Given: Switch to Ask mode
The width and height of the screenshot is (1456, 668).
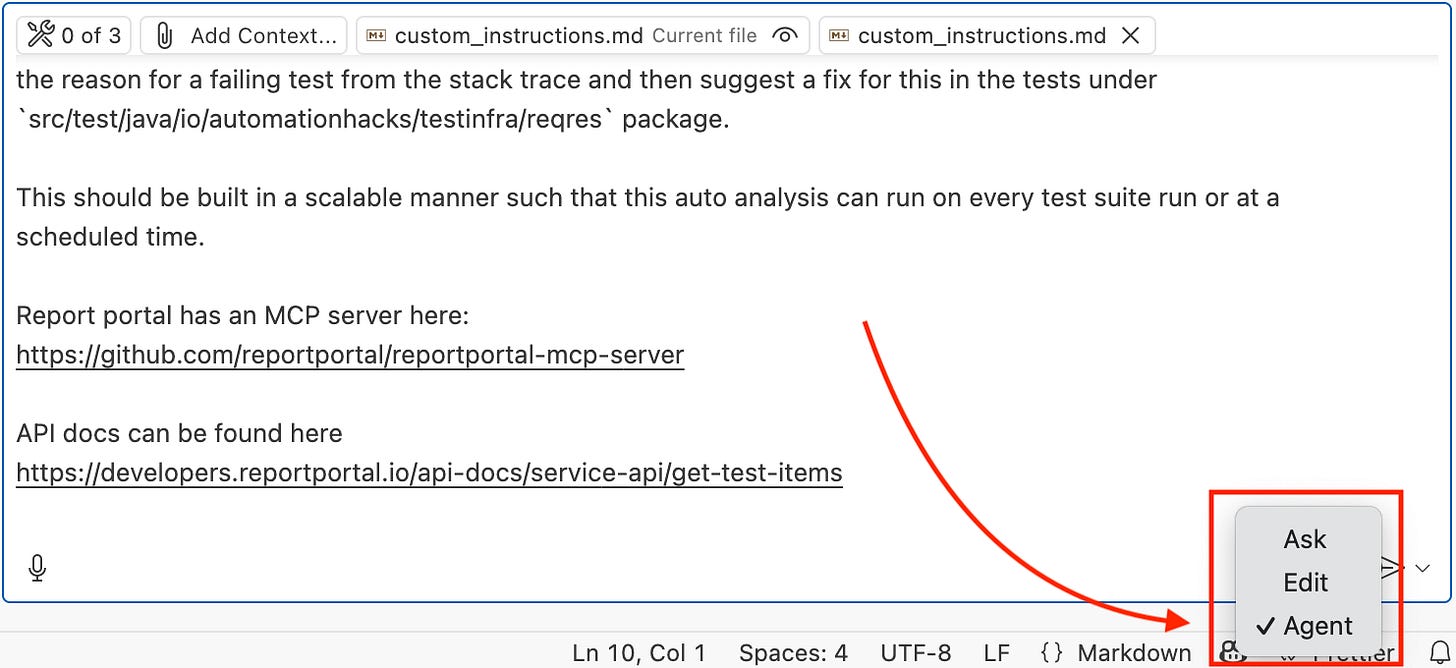Looking at the screenshot, I should pyautogui.click(x=1305, y=539).
